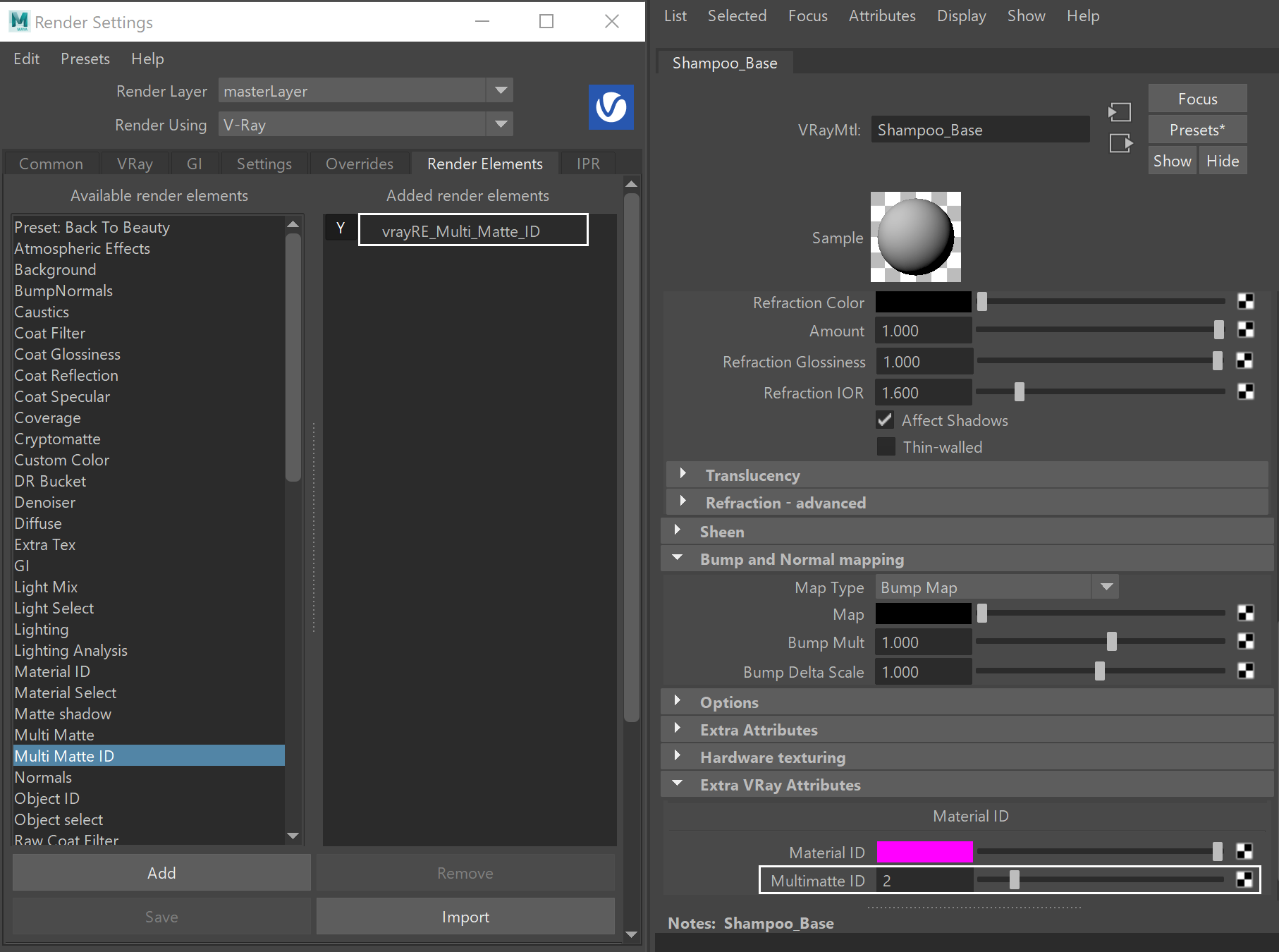Click the Show button

click(x=1172, y=161)
